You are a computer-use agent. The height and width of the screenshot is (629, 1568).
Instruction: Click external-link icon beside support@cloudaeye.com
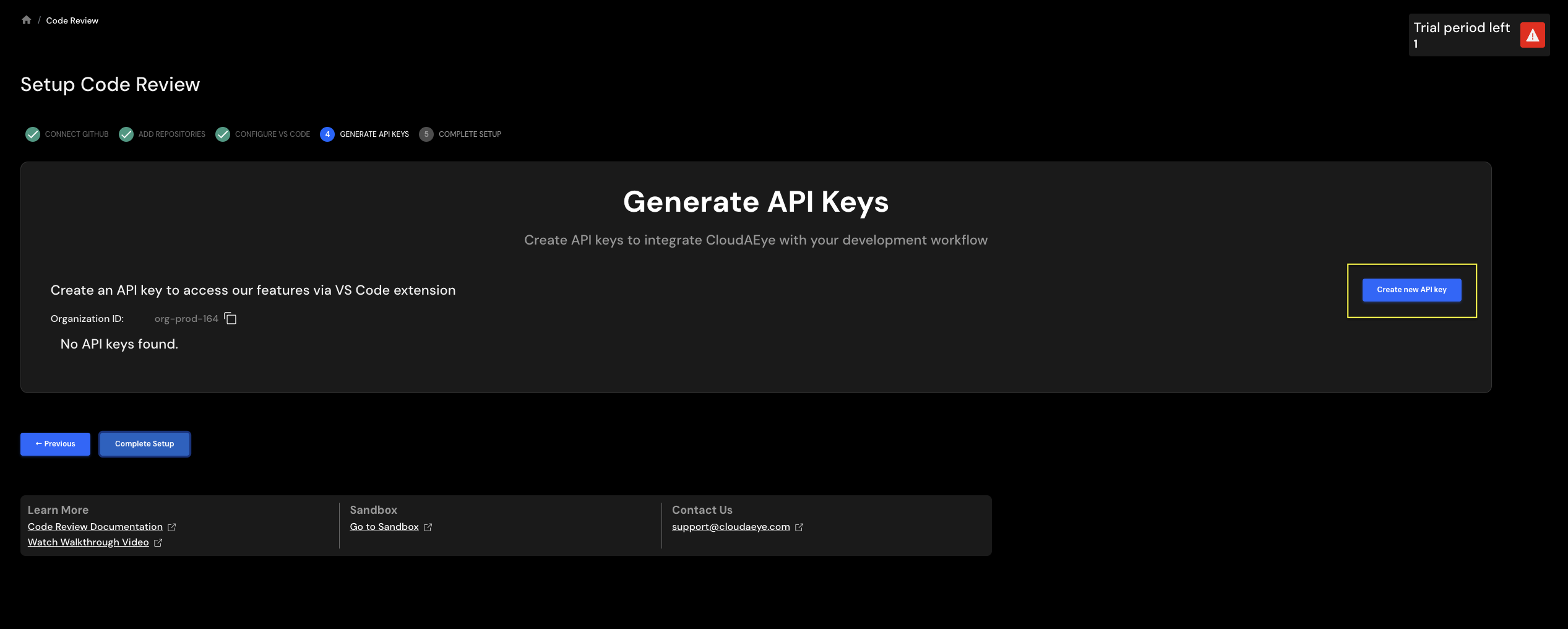[799, 527]
